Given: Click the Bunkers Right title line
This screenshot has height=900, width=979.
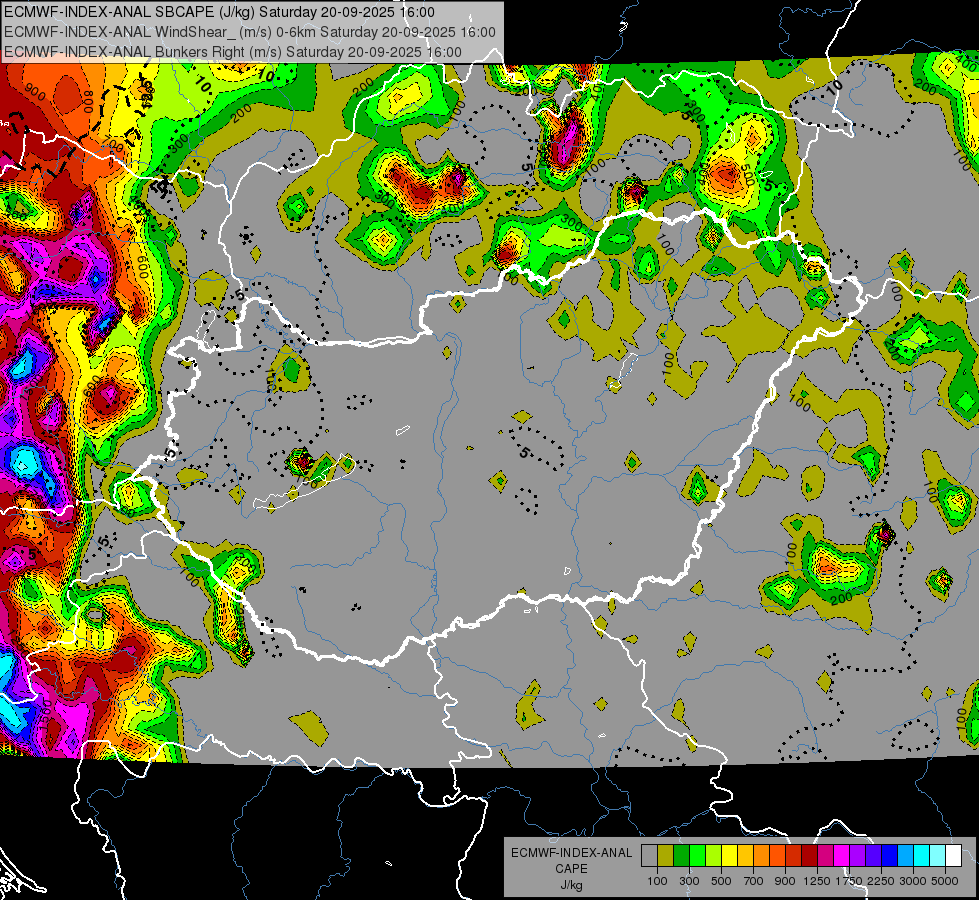Looking at the screenshot, I should pos(233,52).
